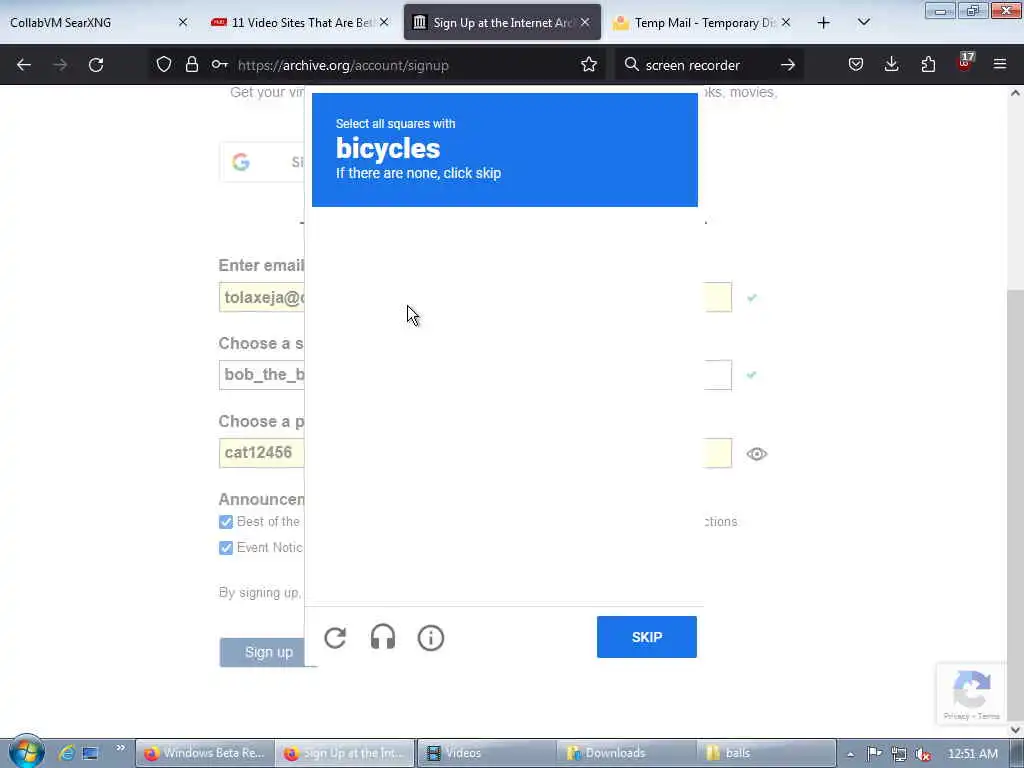Open the extensions puzzle icon
This screenshot has width=1024, height=768.
pyautogui.click(x=928, y=65)
